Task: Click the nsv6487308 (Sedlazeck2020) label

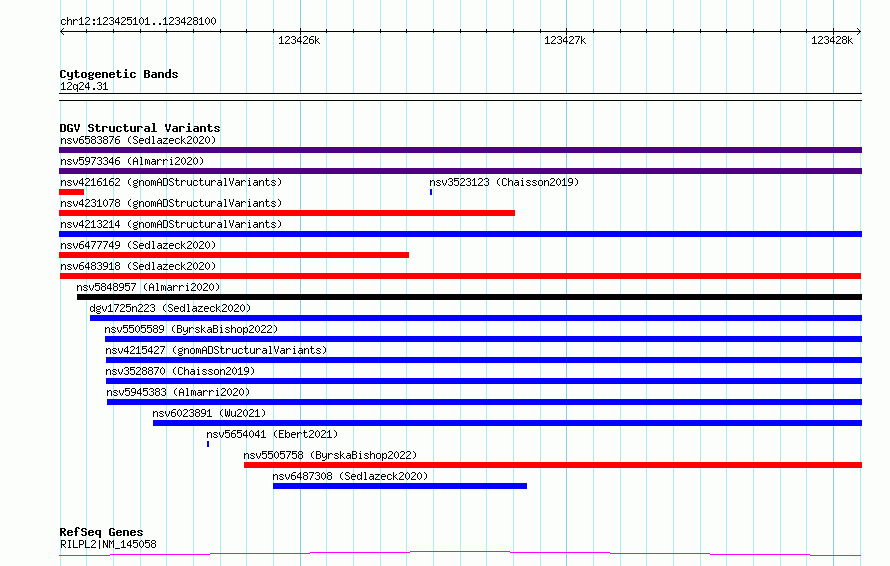Action: 350,476
